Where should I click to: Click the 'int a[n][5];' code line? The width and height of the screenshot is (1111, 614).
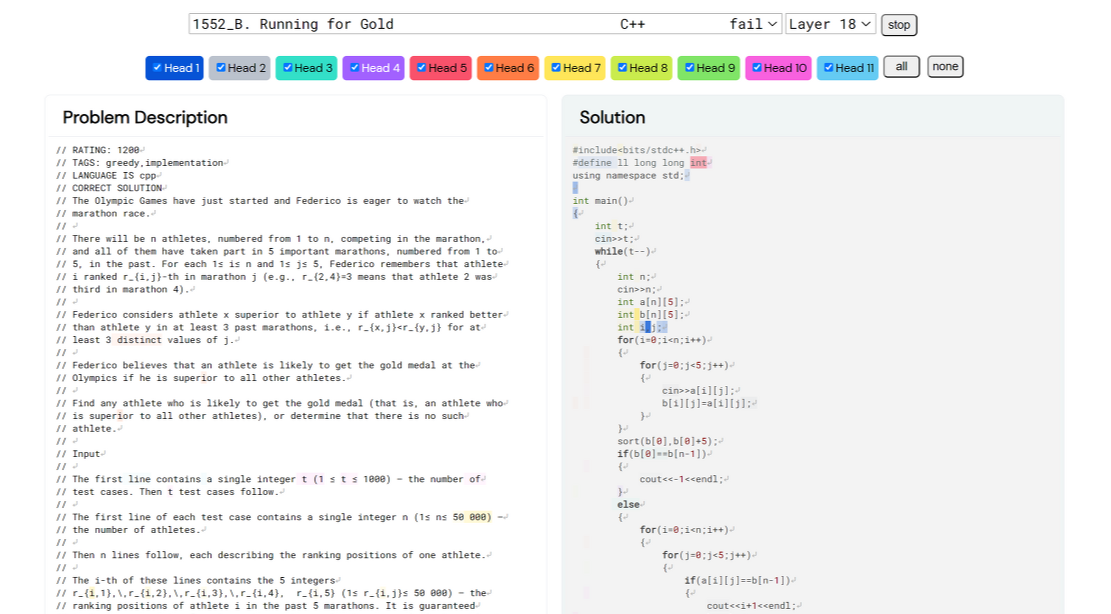[x=650, y=302]
